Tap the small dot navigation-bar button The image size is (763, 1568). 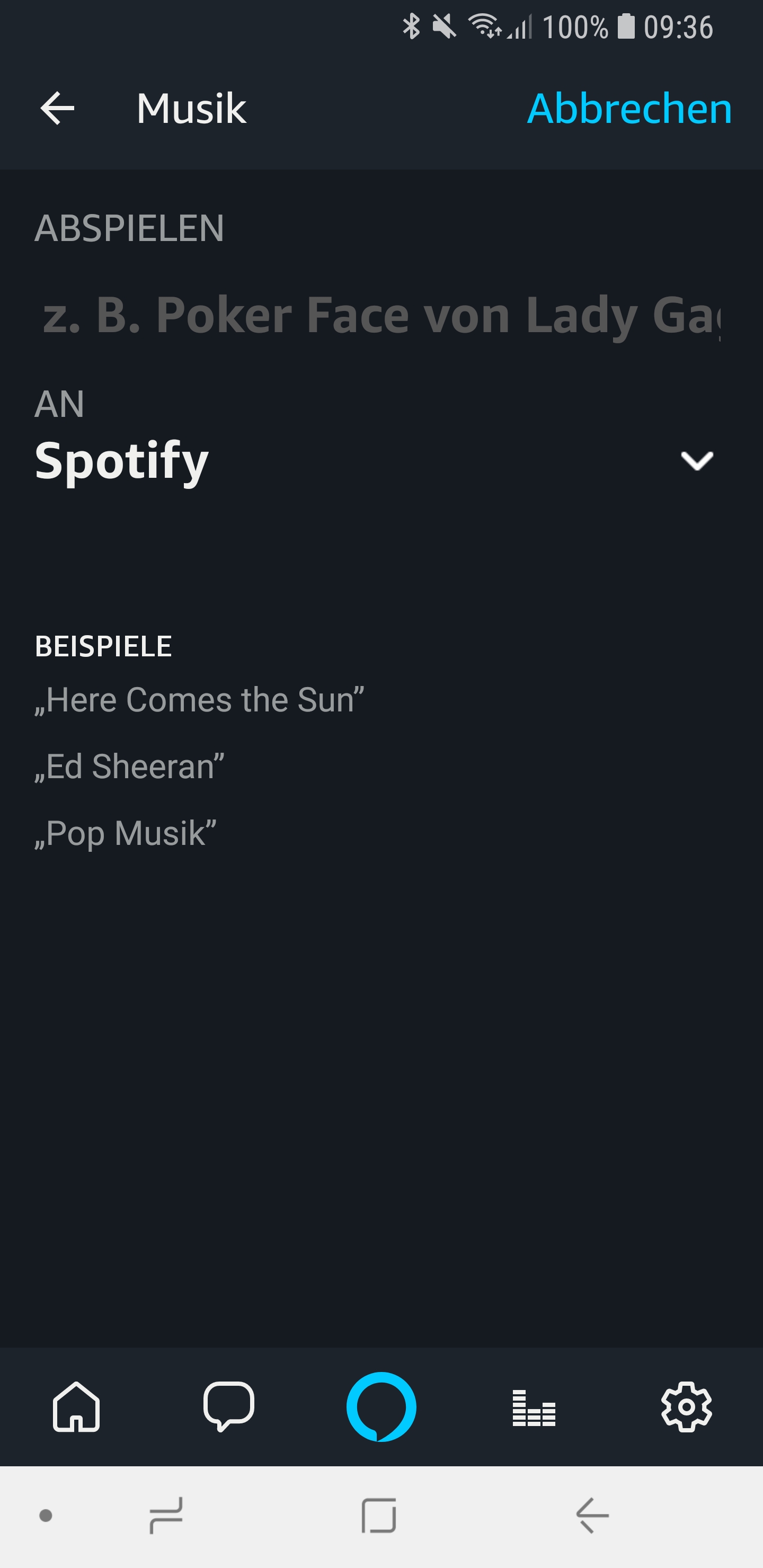[46, 1515]
